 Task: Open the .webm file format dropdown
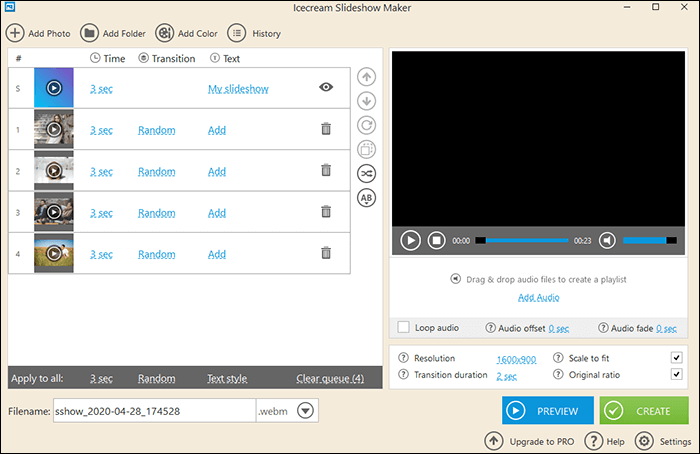[x=305, y=410]
